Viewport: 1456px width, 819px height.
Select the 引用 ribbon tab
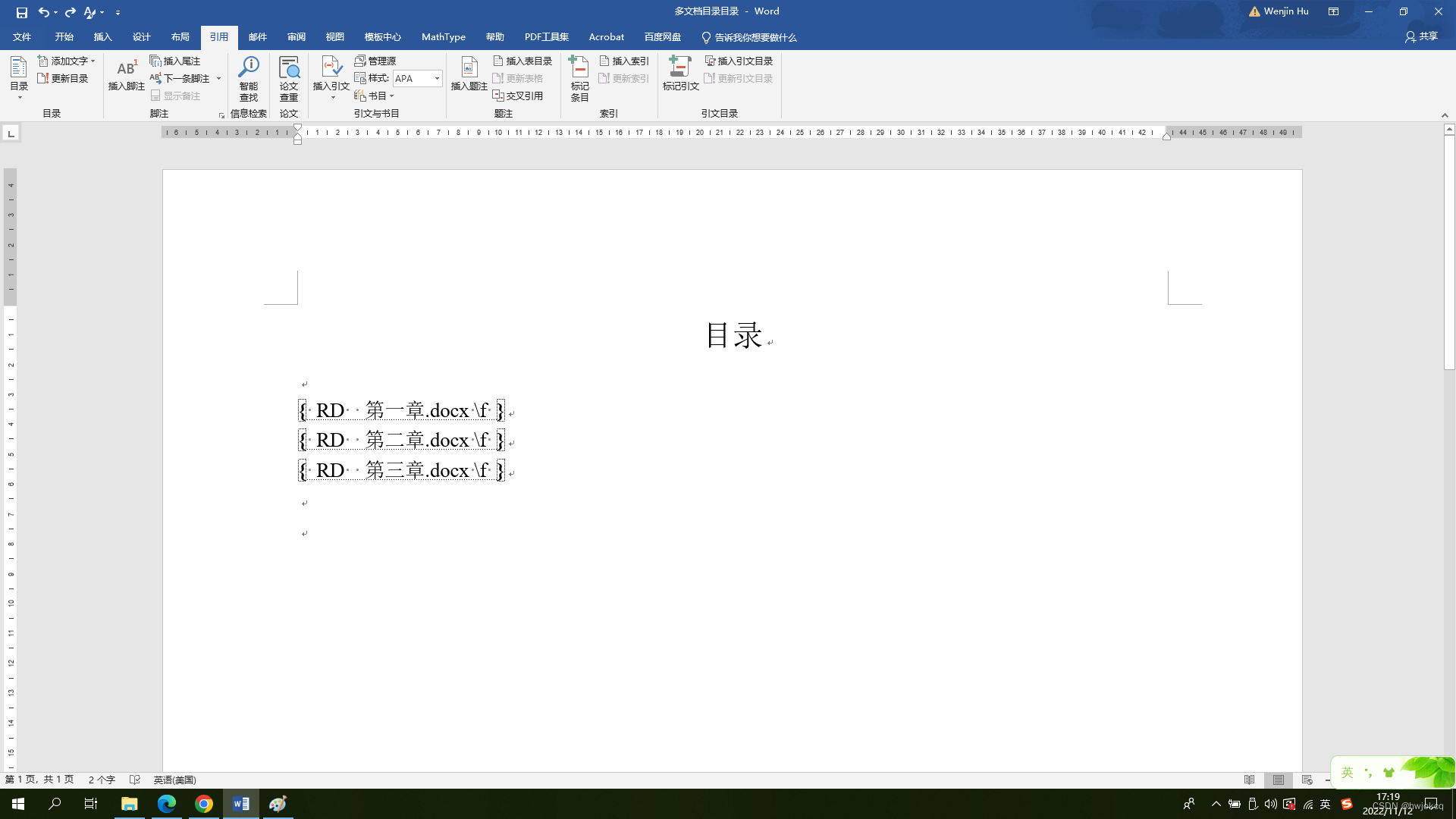point(218,37)
